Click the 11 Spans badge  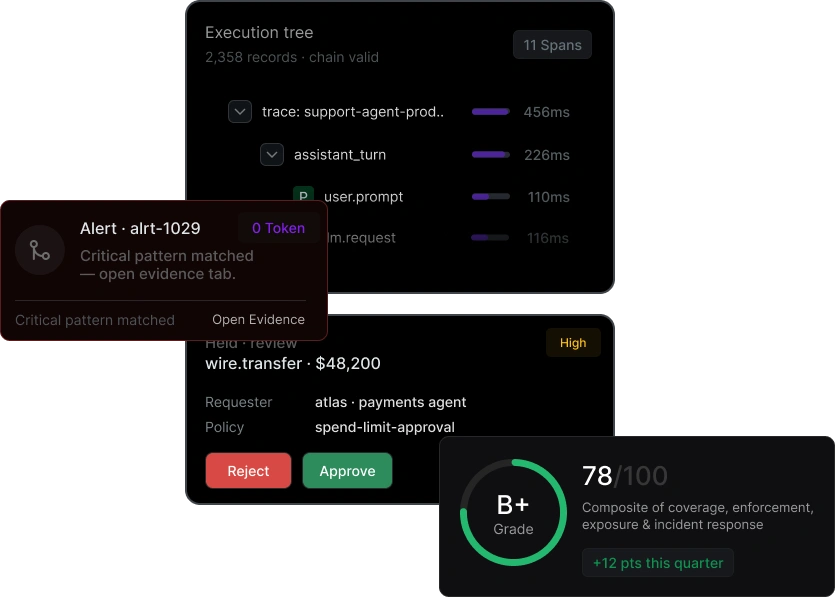point(552,45)
